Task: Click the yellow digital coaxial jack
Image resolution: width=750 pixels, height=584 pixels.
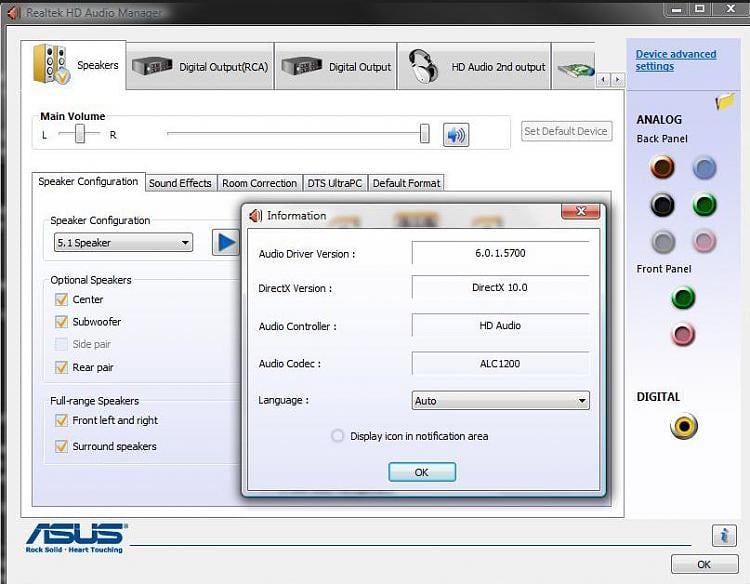Action: tap(684, 426)
